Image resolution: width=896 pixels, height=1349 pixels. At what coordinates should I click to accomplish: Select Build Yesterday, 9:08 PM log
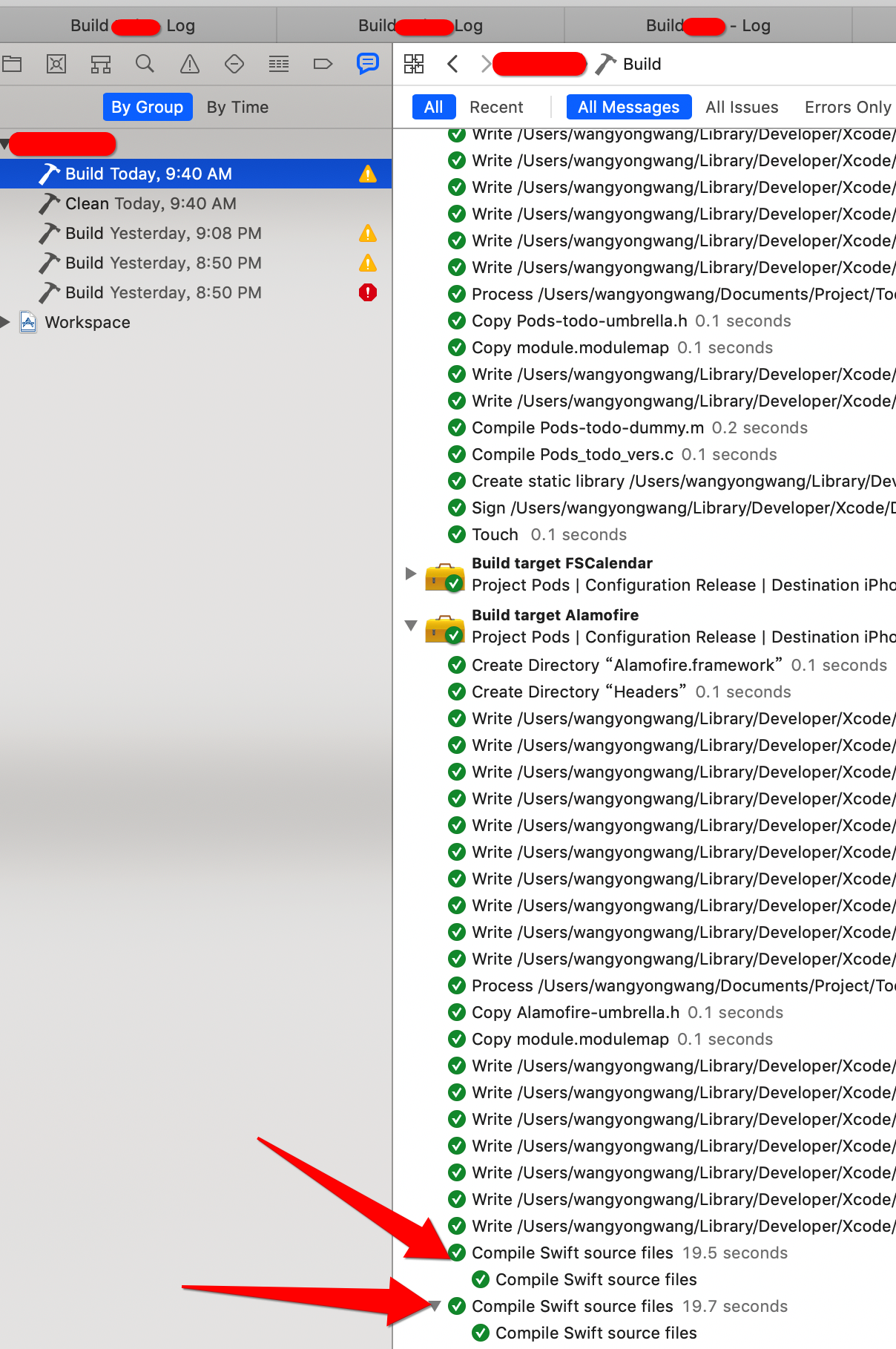pyautogui.click(x=196, y=233)
